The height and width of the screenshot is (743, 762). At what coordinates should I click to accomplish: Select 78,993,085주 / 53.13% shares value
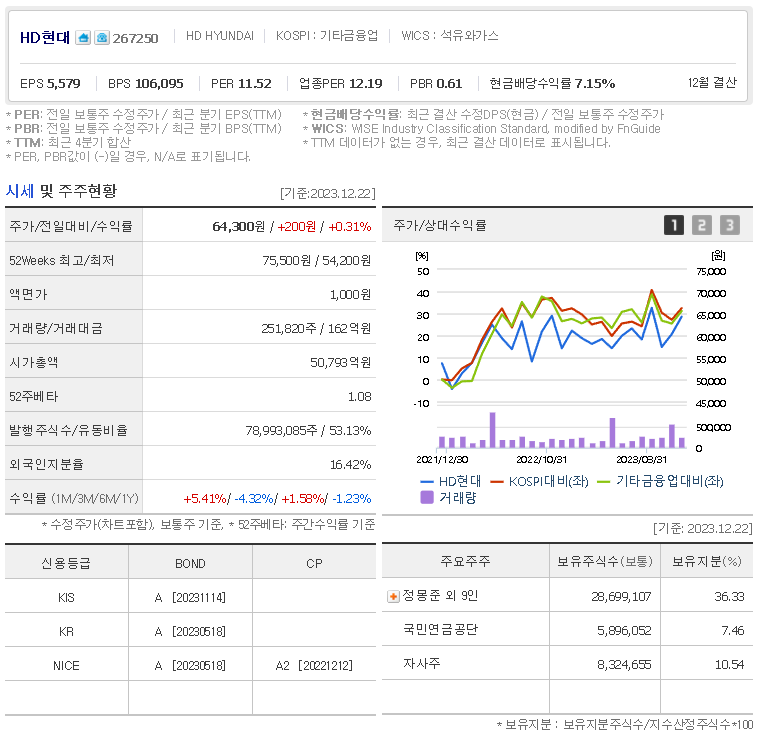308,431
